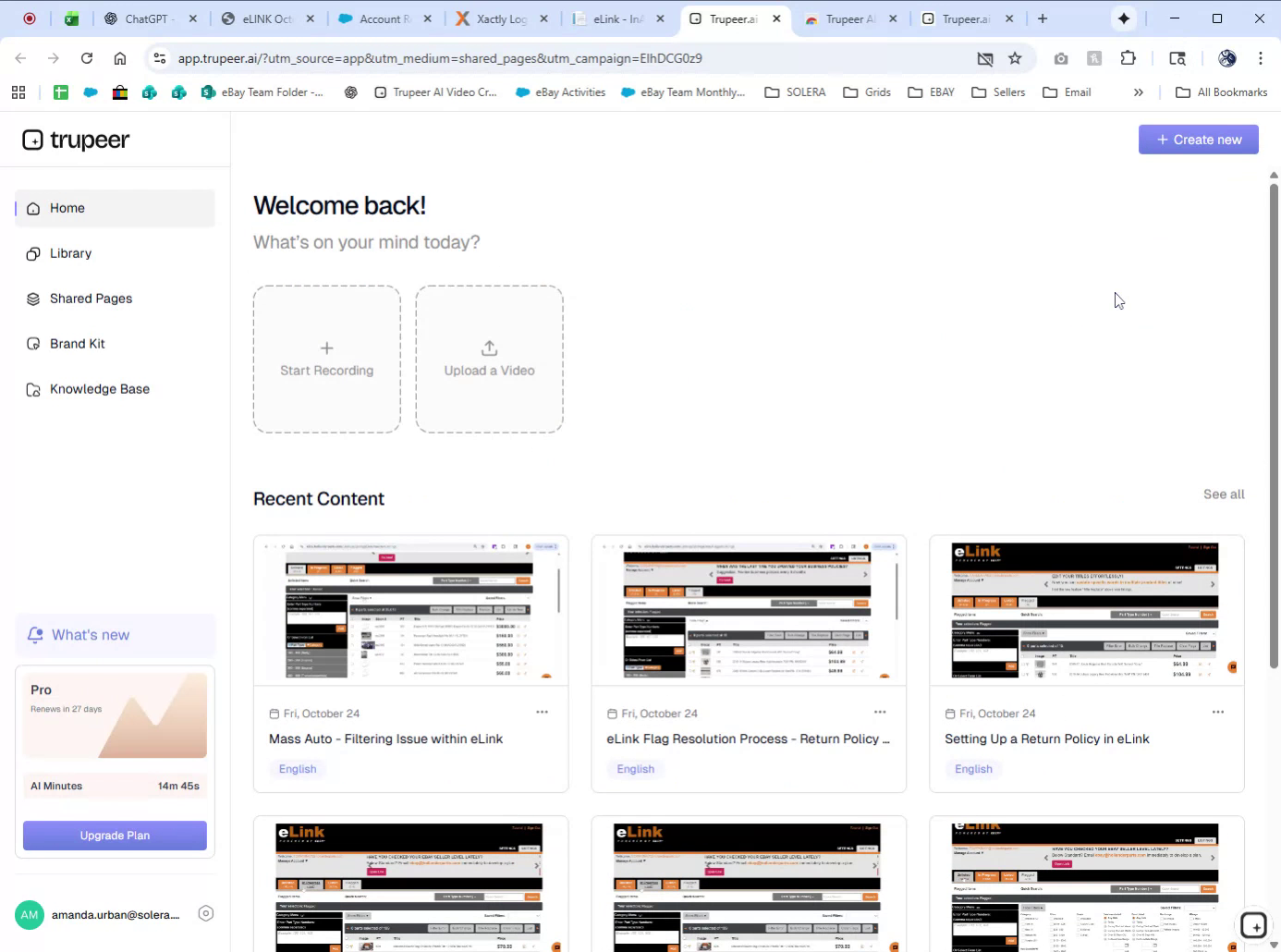Viewport: 1281px width, 952px height.
Task: Switch to Trupeer AI rainbow-icon tab
Action: click(x=848, y=18)
